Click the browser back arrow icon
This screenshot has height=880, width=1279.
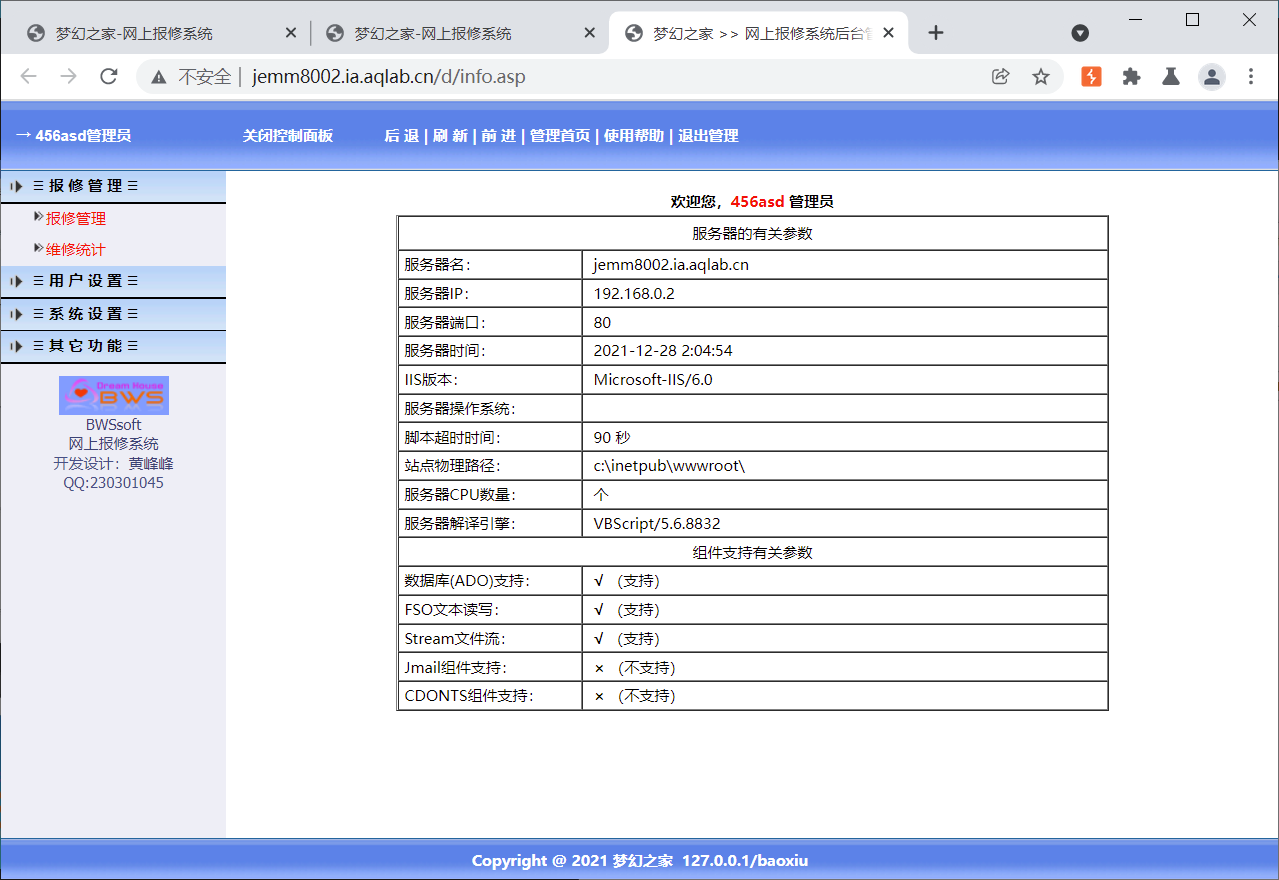pos(28,76)
